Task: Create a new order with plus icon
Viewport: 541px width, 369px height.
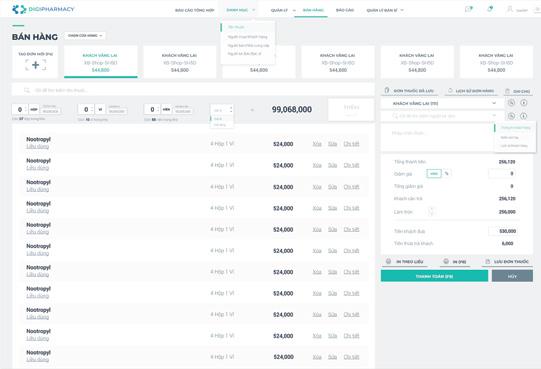Action: pos(35,65)
